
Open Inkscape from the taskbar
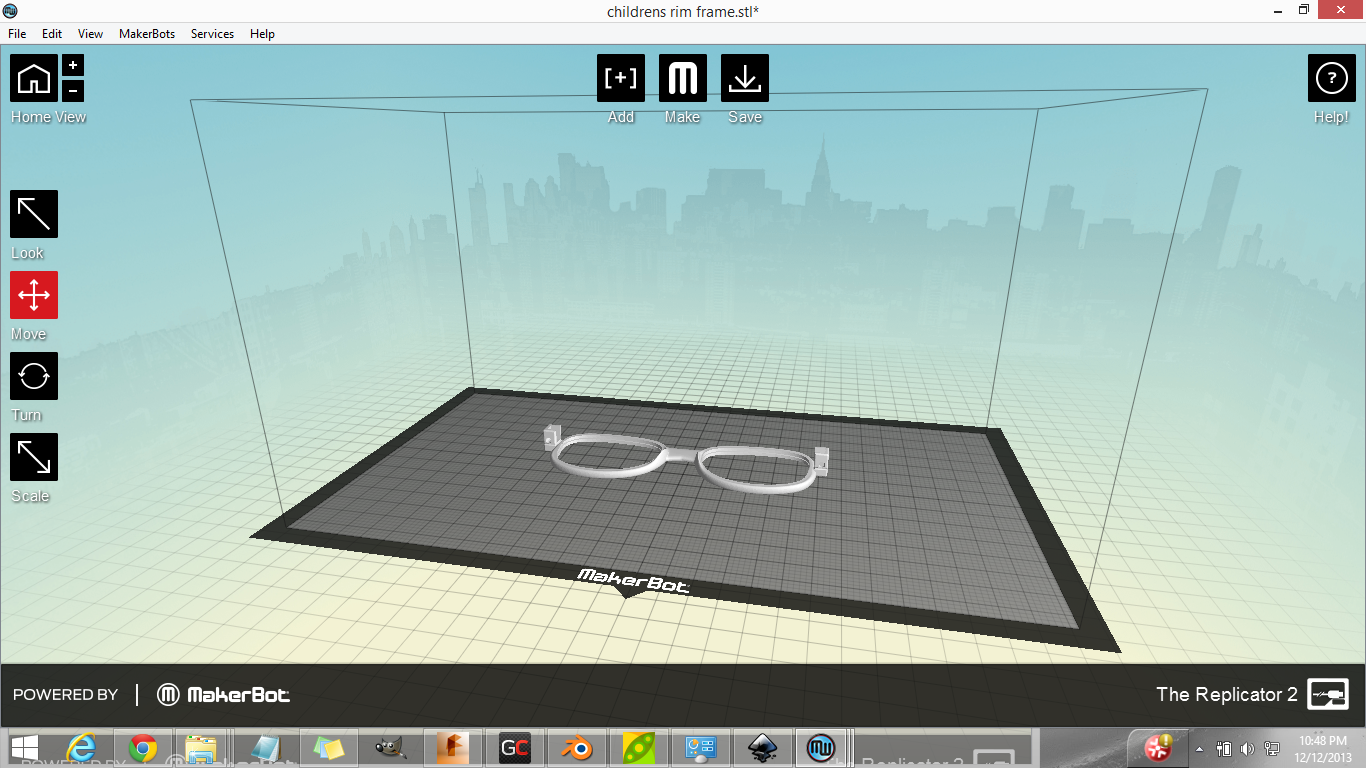pos(764,748)
